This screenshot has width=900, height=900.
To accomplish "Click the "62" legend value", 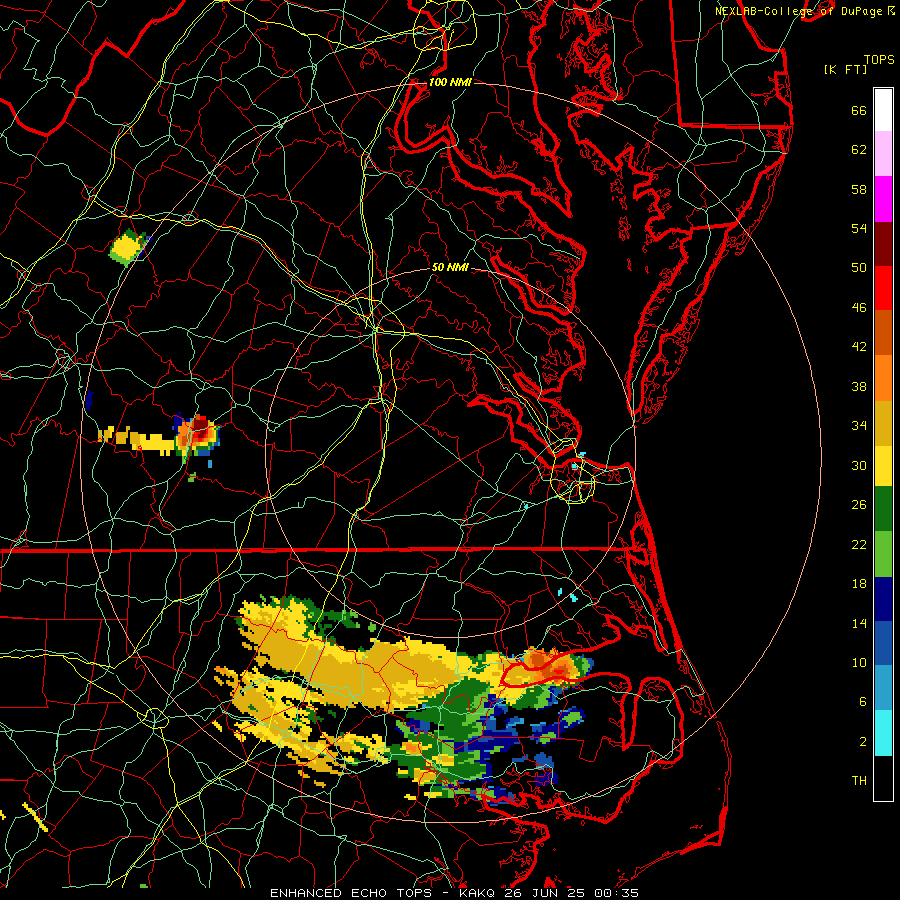I will tap(859, 150).
